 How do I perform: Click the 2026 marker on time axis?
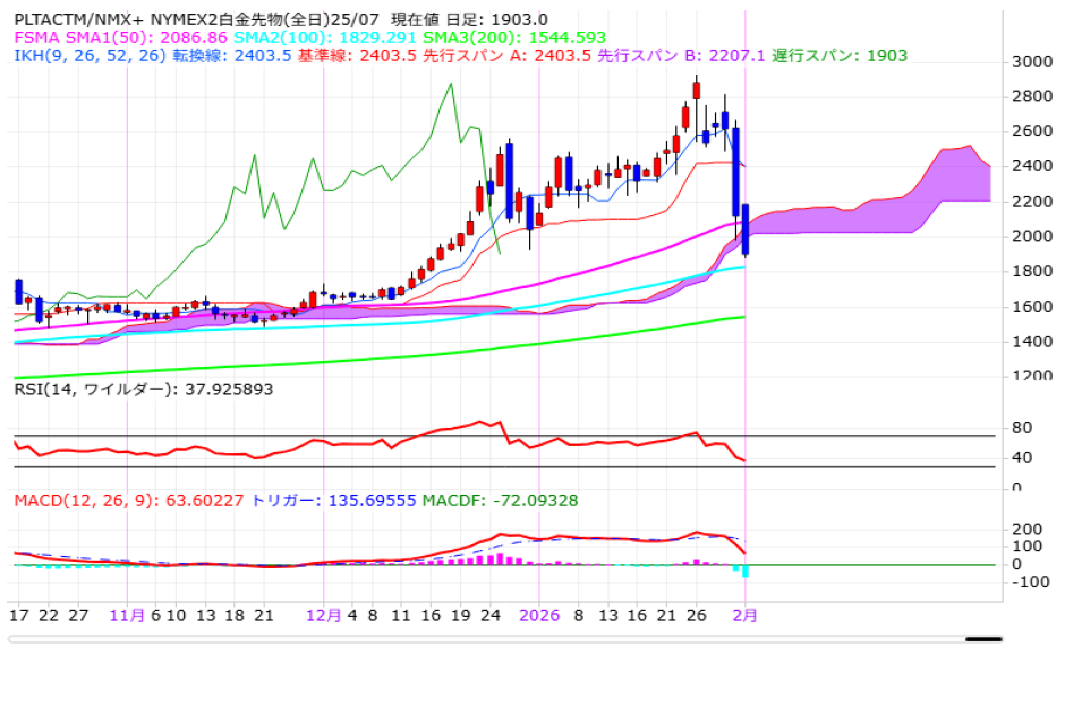pyautogui.click(x=540, y=616)
